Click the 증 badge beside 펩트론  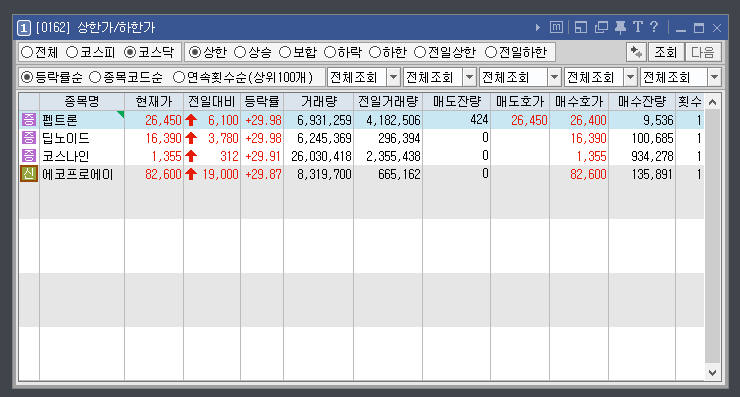(x=29, y=120)
